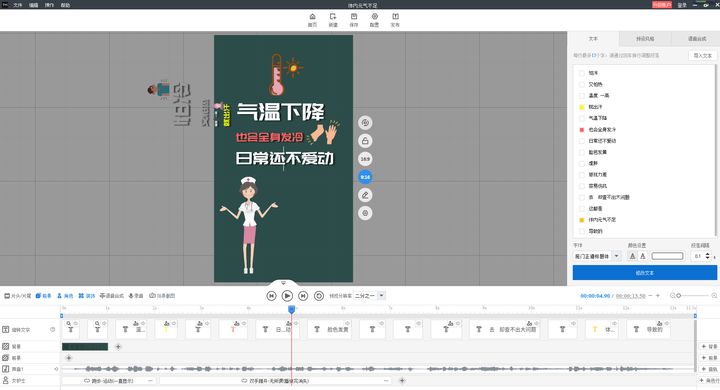Switch to the first Text tab
Viewport: 720px width, 390px height.
coord(593,39)
